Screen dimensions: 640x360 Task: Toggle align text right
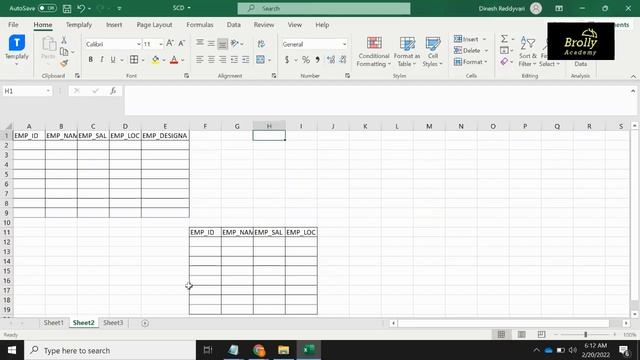tap(222, 60)
